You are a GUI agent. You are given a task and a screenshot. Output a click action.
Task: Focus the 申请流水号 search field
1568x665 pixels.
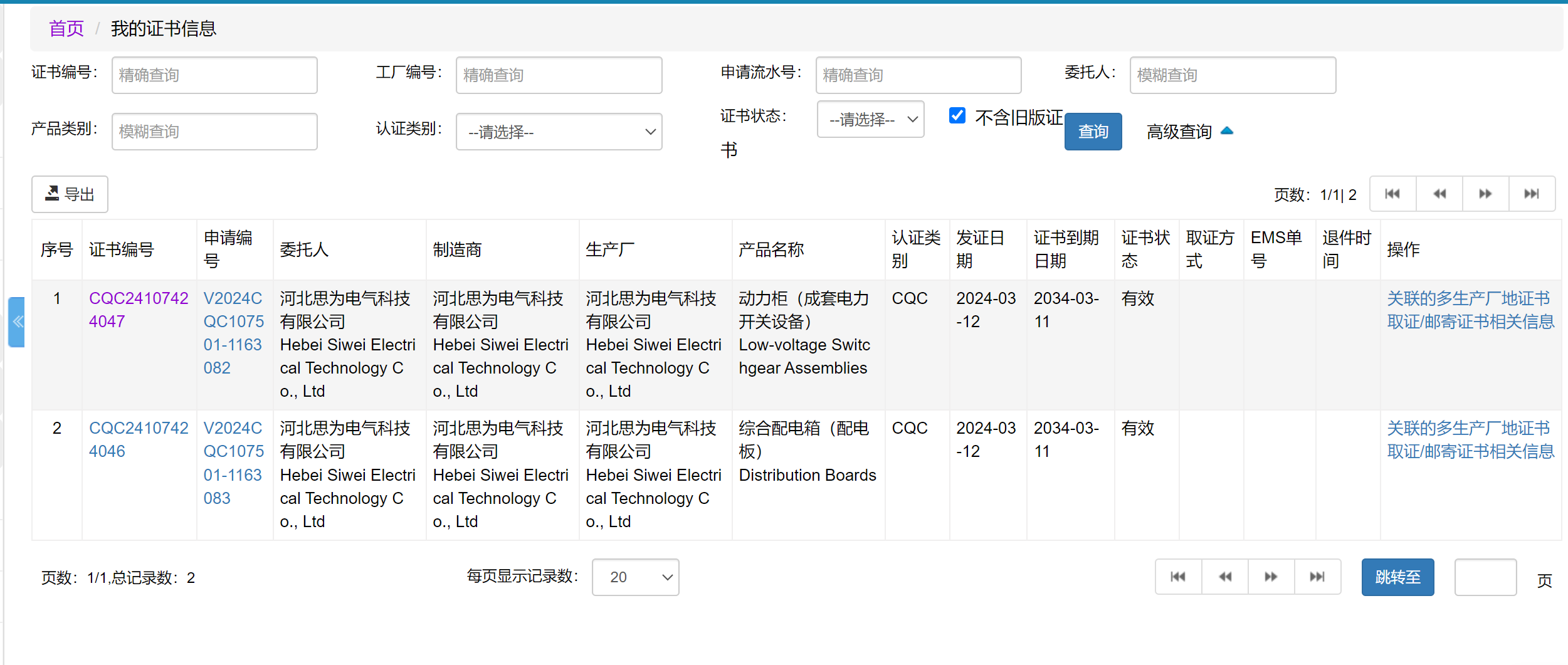click(x=918, y=75)
